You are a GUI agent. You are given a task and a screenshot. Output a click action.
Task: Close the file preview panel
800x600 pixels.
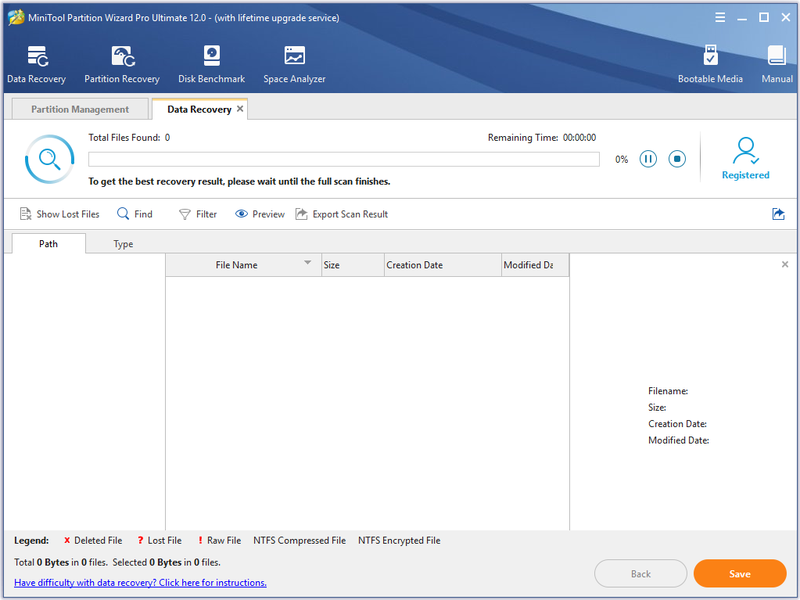[785, 264]
